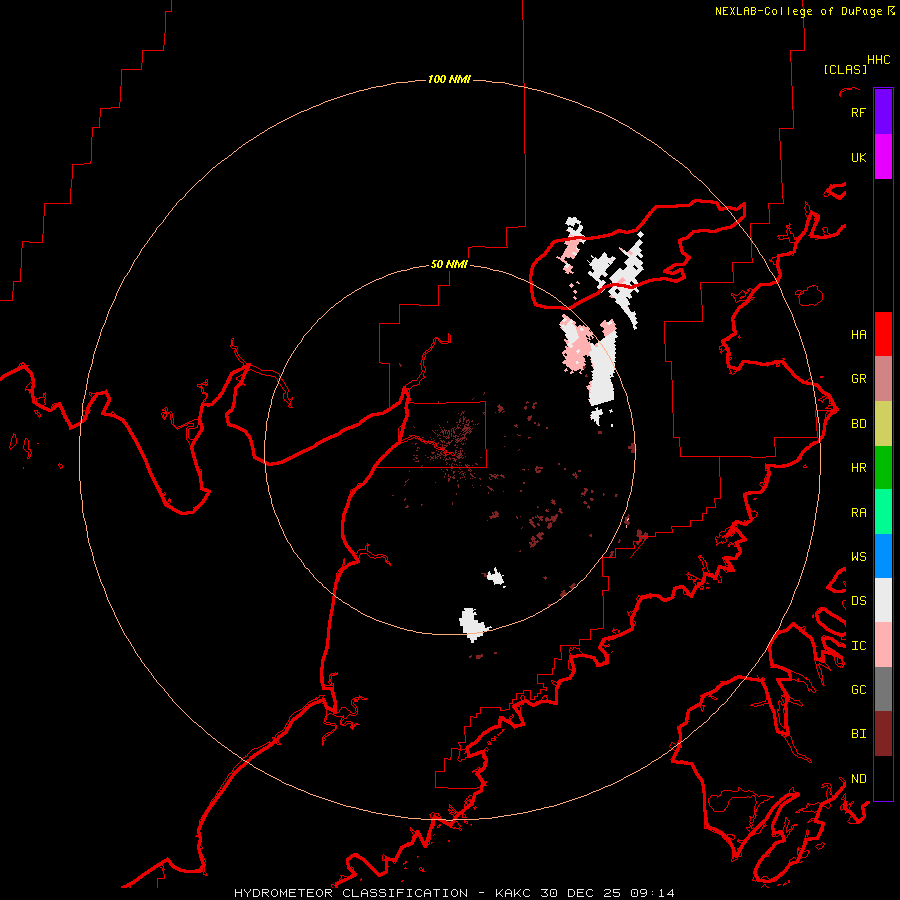
Task: Click the BI legend label
Action: 858,734
